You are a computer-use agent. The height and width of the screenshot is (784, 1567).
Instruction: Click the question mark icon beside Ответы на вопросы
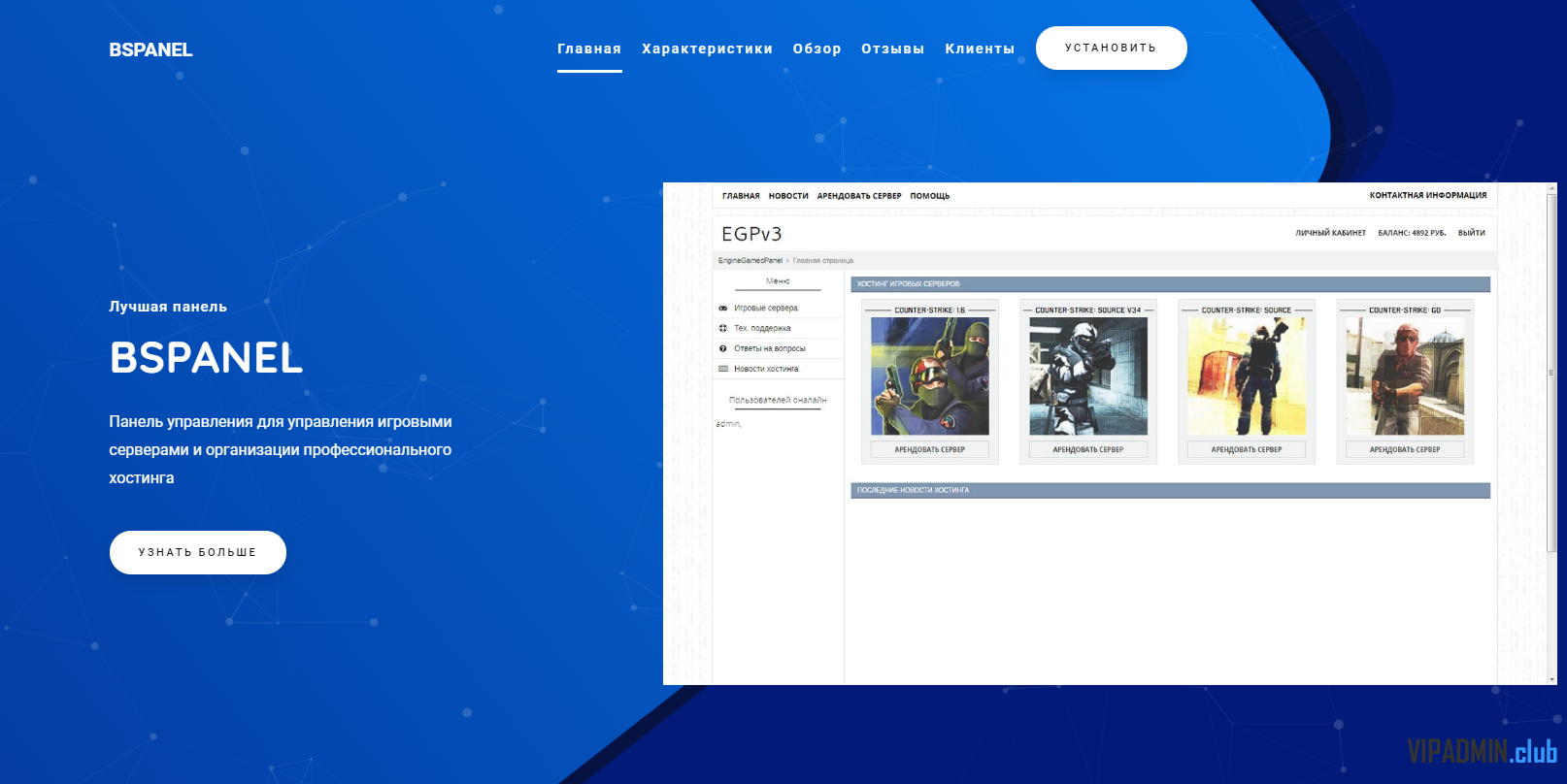pos(722,348)
